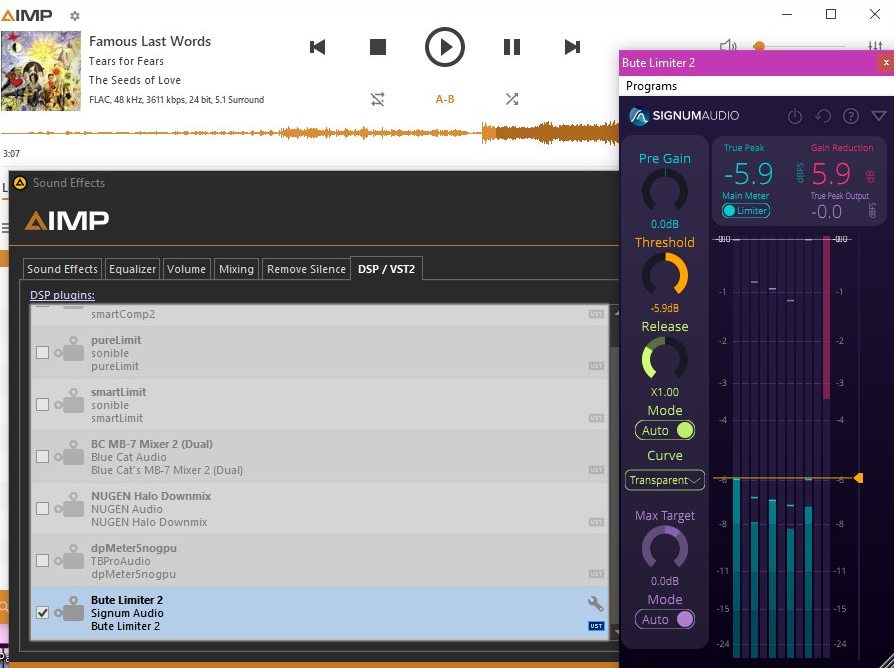This screenshot has height=668, width=894.
Task: Activate the A-B repeat button
Action: coord(445,99)
